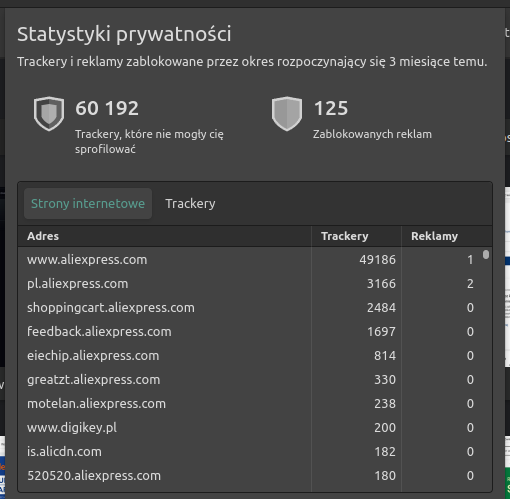Select the eiechip.aliexpress.com row

250,356
